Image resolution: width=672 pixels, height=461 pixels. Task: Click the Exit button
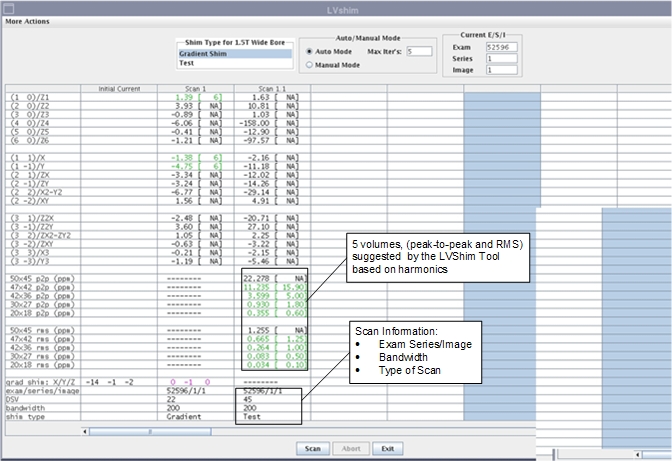(386, 449)
